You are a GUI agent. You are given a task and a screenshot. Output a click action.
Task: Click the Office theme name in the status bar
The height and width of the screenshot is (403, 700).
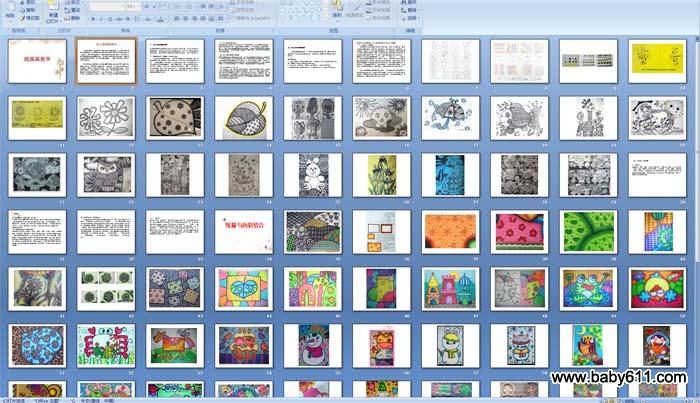tap(47, 401)
